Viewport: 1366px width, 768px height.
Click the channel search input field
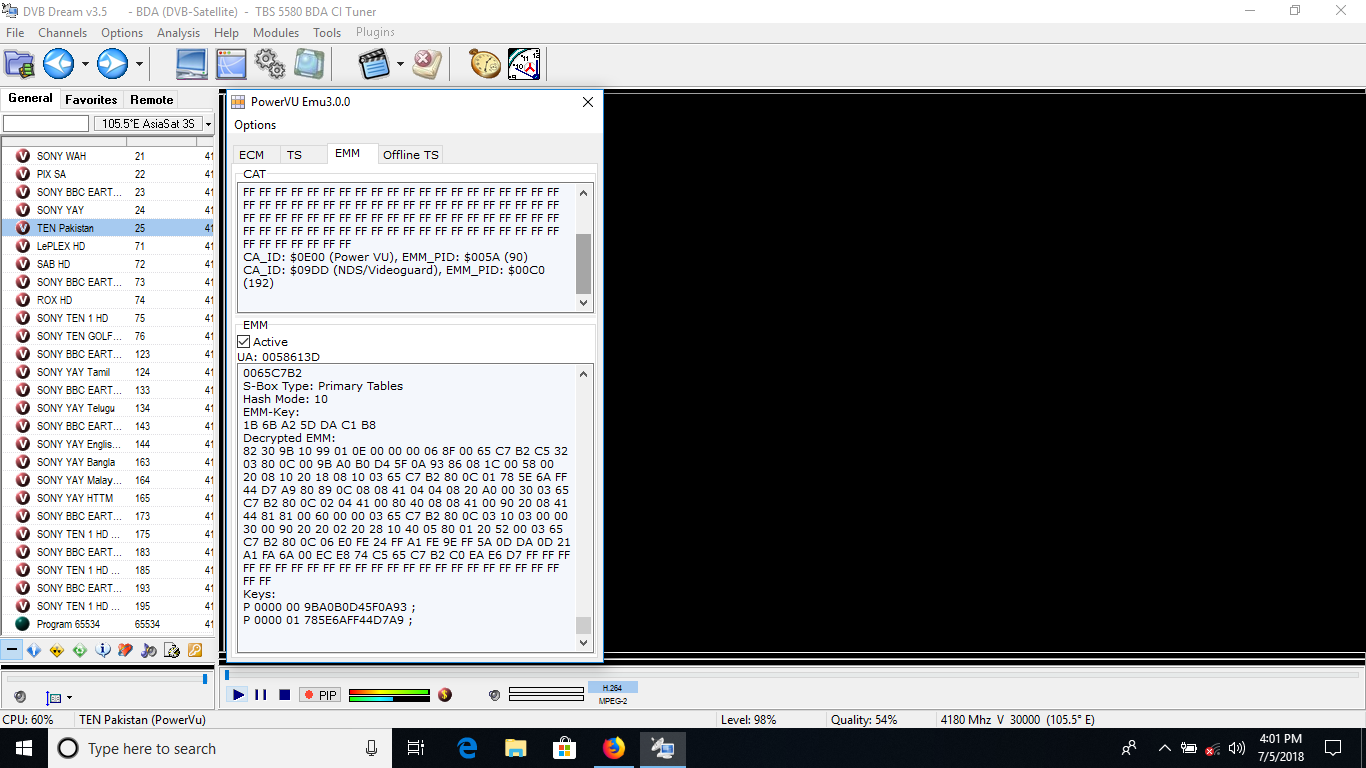click(x=46, y=124)
